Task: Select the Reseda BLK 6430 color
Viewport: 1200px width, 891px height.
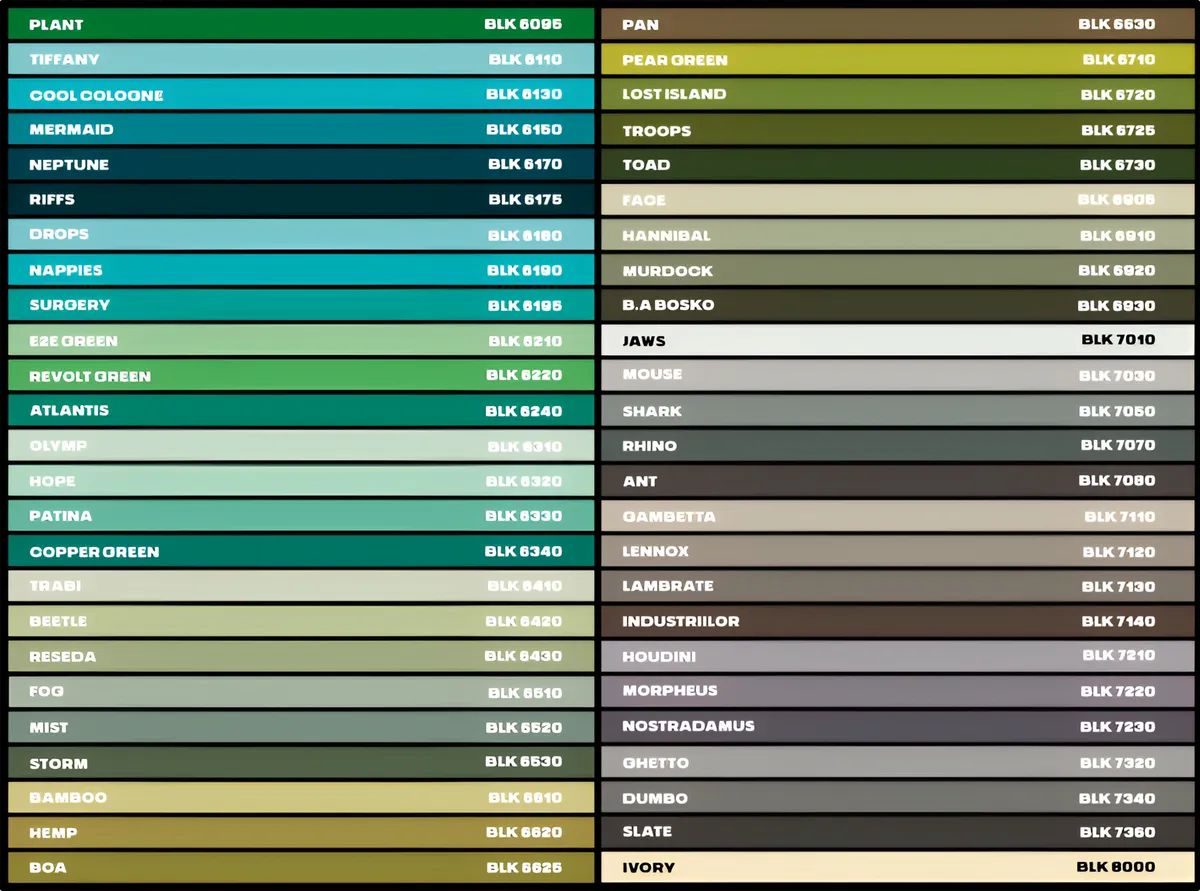Action: click(300, 656)
